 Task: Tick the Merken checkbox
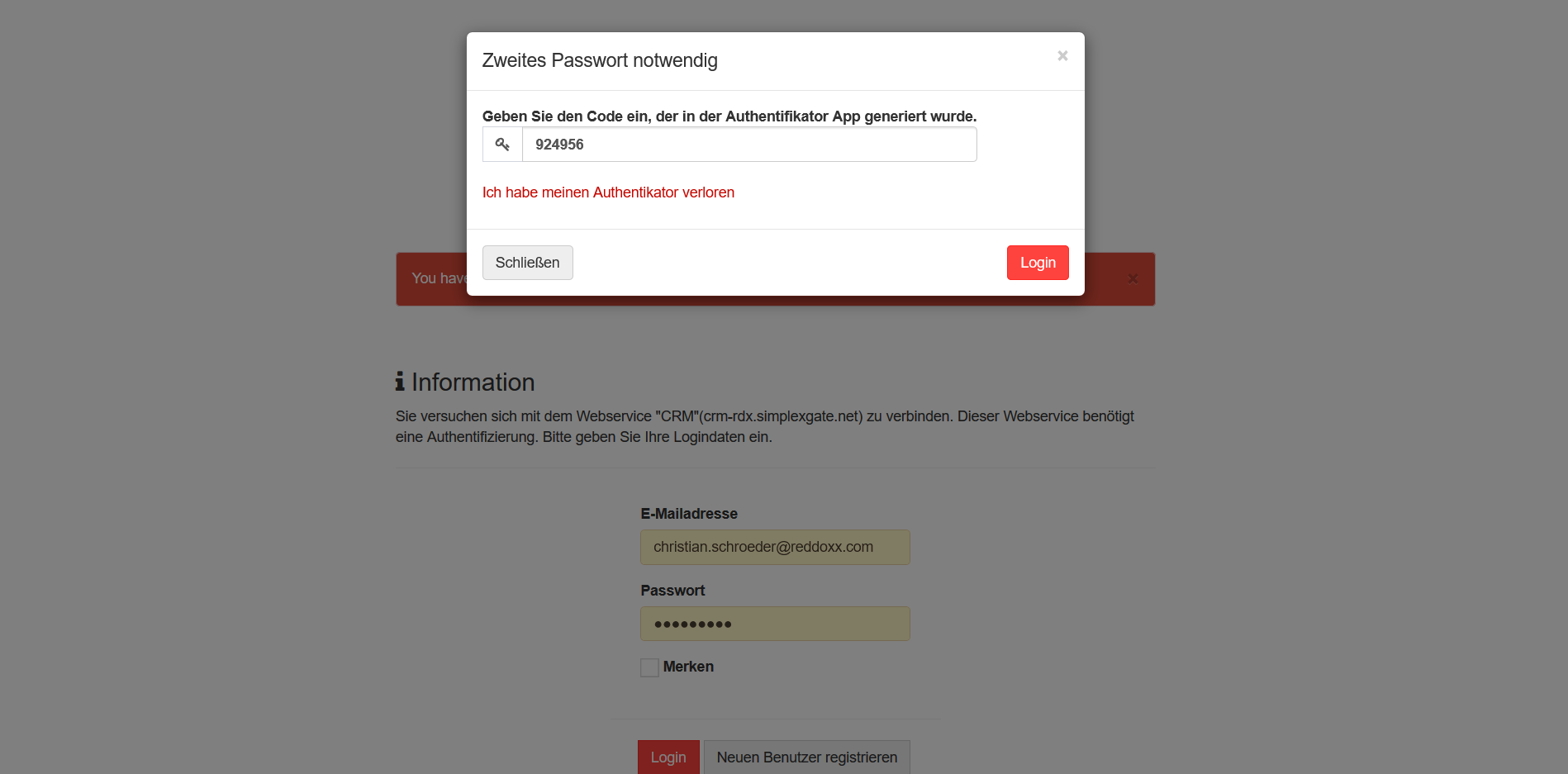[649, 667]
